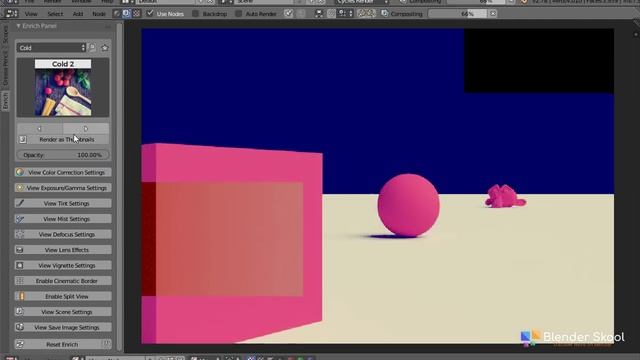Open the Select menu in node header
This screenshot has width=640, height=360.
[x=55, y=14]
